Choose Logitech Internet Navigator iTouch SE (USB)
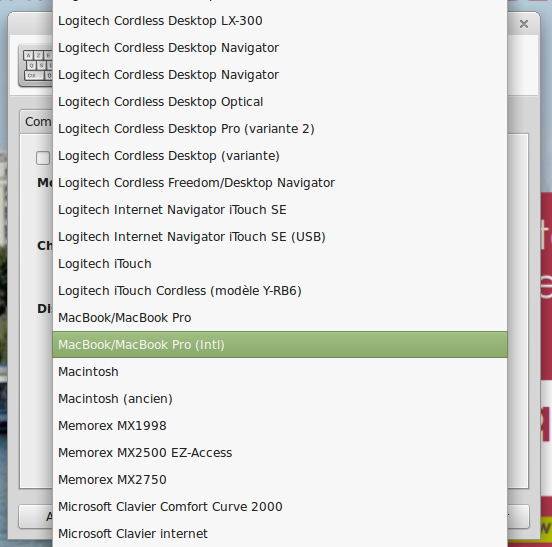 point(280,237)
